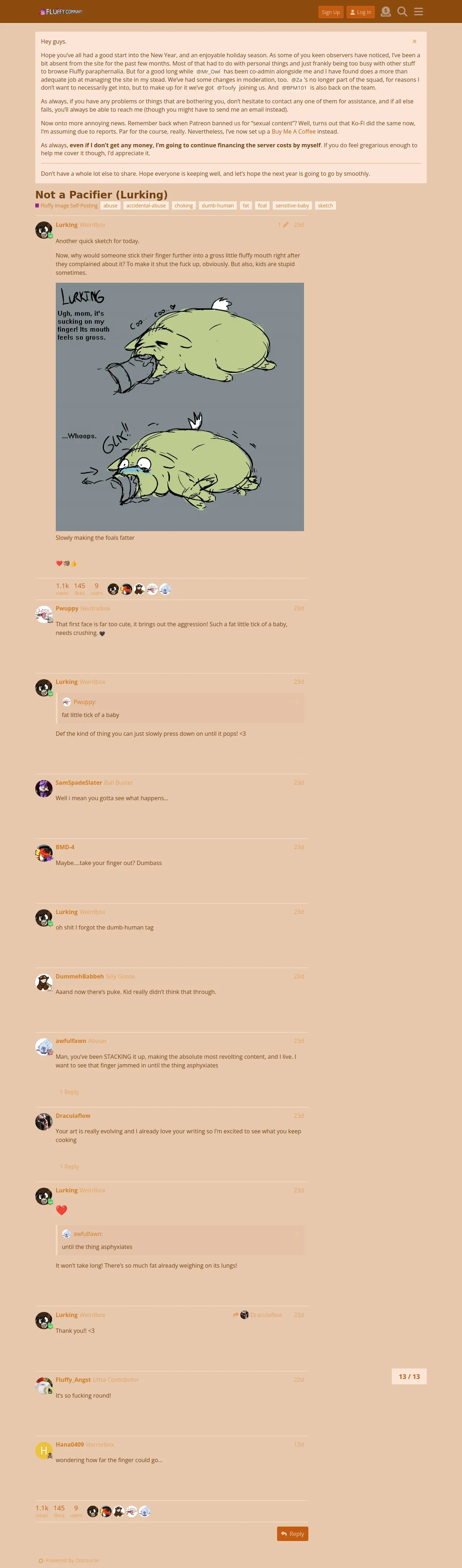Select the accidental-abuse tag
The width and height of the screenshot is (462, 1568).
[x=146, y=206]
